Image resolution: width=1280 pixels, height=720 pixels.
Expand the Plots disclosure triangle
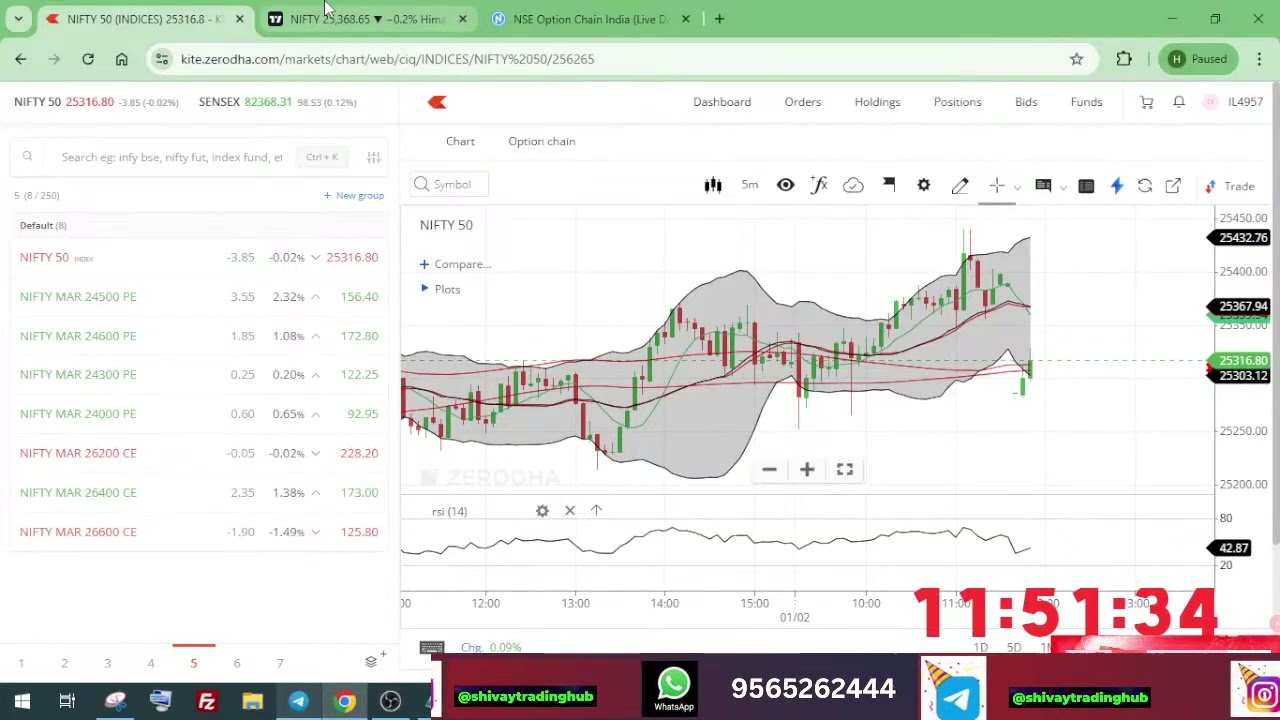pyautogui.click(x=425, y=289)
